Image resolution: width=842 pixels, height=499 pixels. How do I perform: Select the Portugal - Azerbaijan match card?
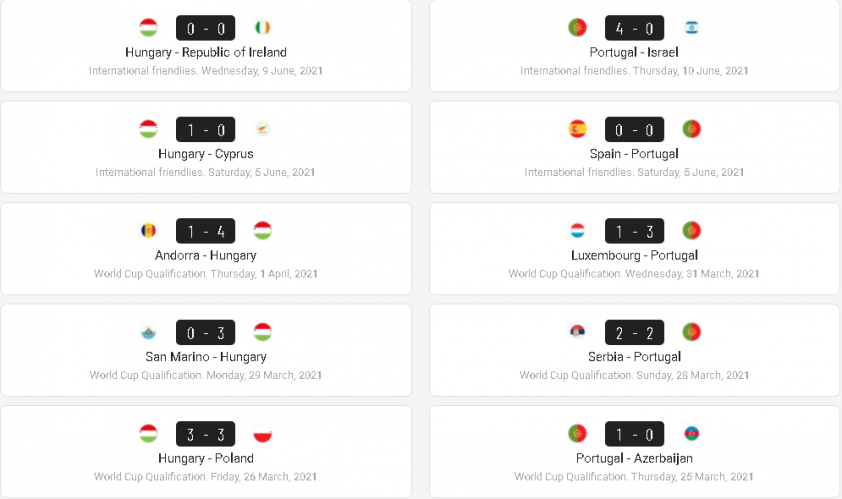click(x=634, y=451)
